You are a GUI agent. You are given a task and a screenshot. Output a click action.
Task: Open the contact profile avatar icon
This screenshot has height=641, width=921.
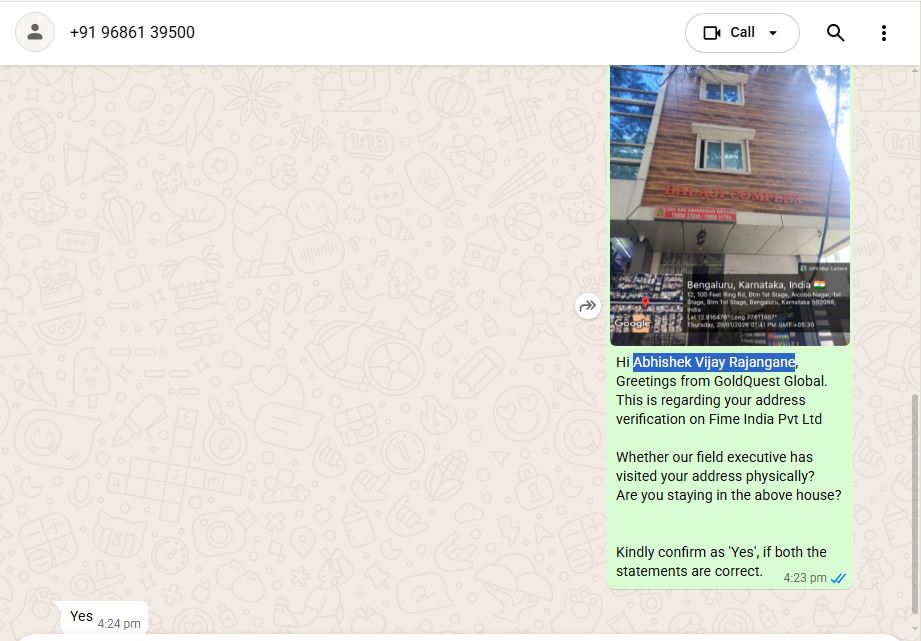(35, 32)
